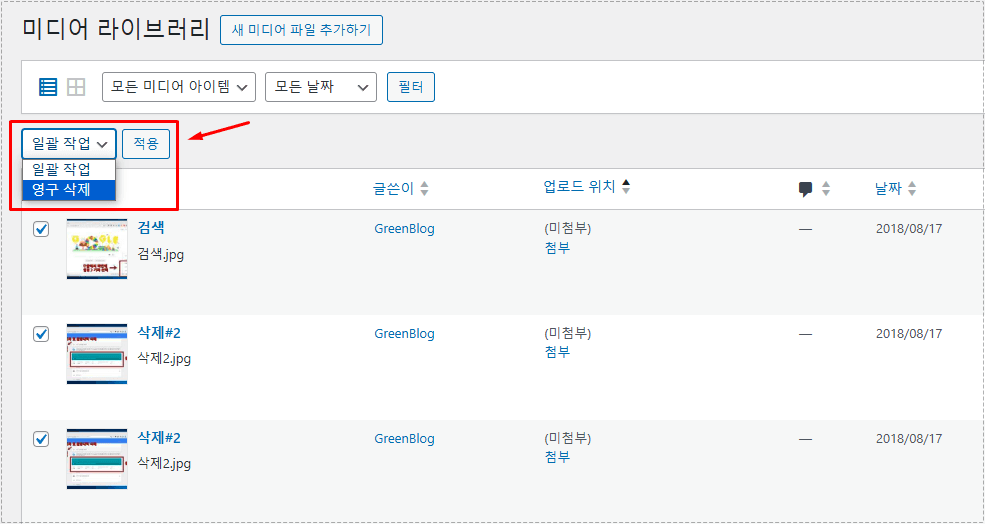Uncheck checkbox of white-background 삭제#2 row
The height and width of the screenshot is (524, 985).
[41, 334]
